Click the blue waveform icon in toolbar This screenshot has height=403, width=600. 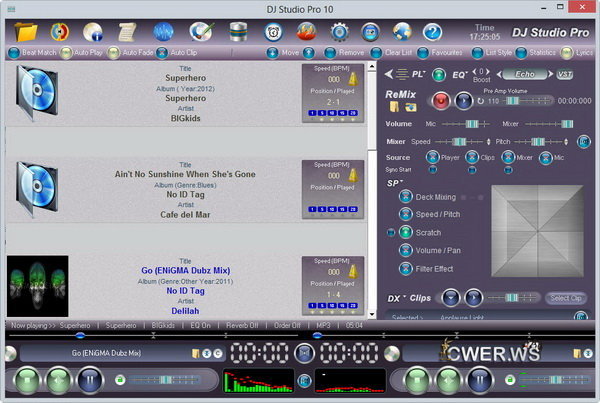(x=163, y=32)
